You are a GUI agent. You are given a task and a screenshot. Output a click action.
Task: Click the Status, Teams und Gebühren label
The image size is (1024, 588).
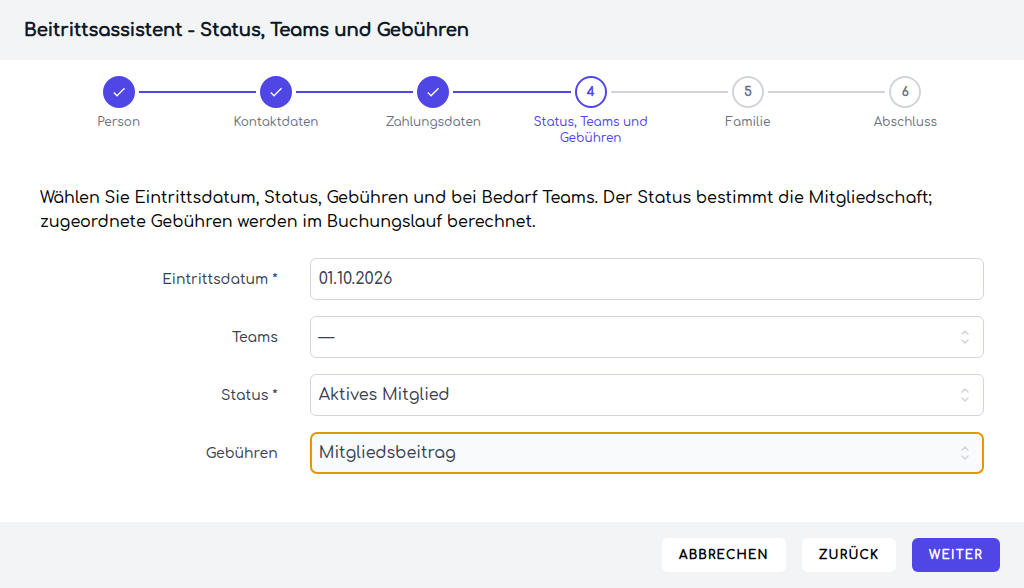tap(590, 129)
